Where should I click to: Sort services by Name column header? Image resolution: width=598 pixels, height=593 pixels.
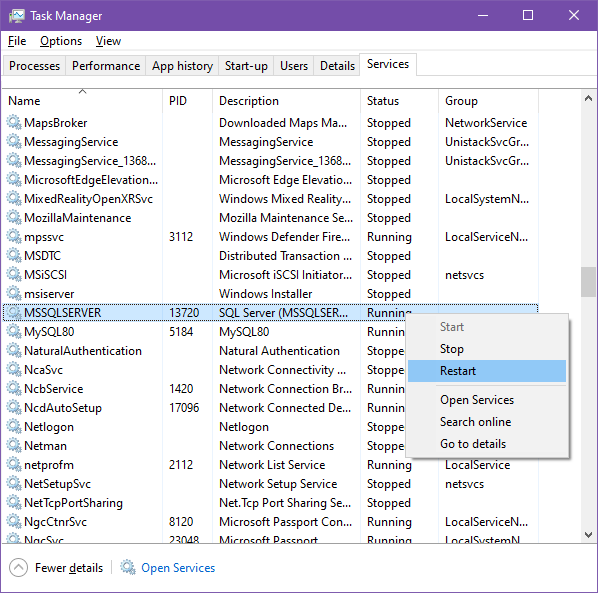click(x=83, y=101)
